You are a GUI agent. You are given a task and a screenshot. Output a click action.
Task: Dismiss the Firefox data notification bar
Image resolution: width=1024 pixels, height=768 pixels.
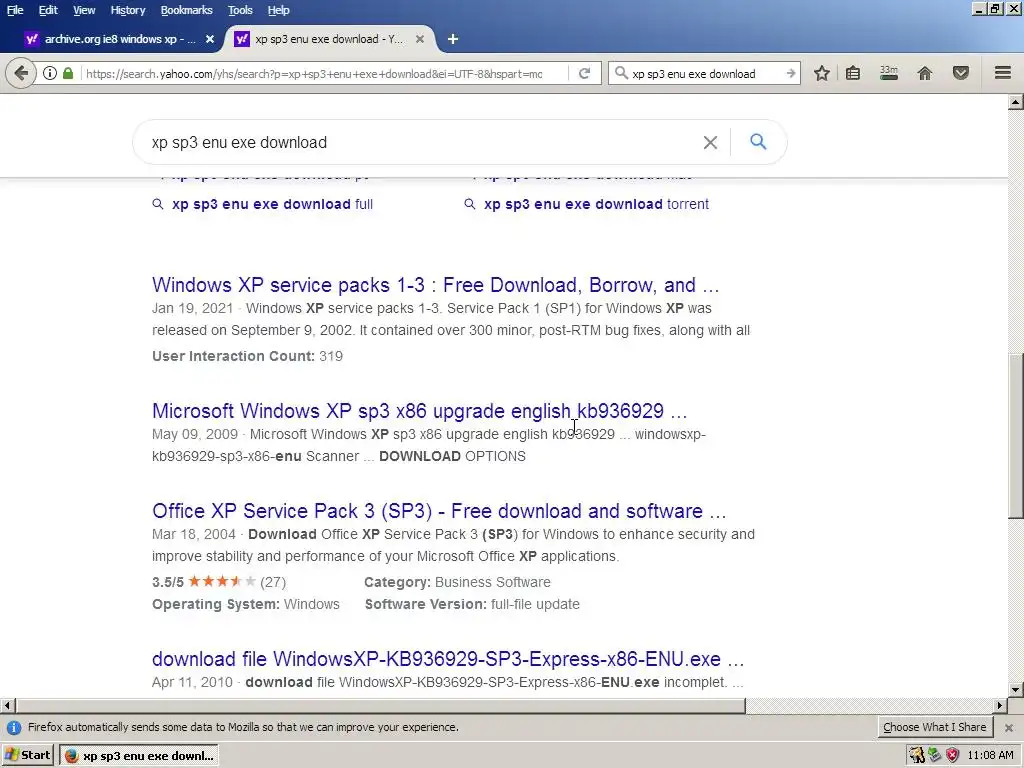point(1009,728)
